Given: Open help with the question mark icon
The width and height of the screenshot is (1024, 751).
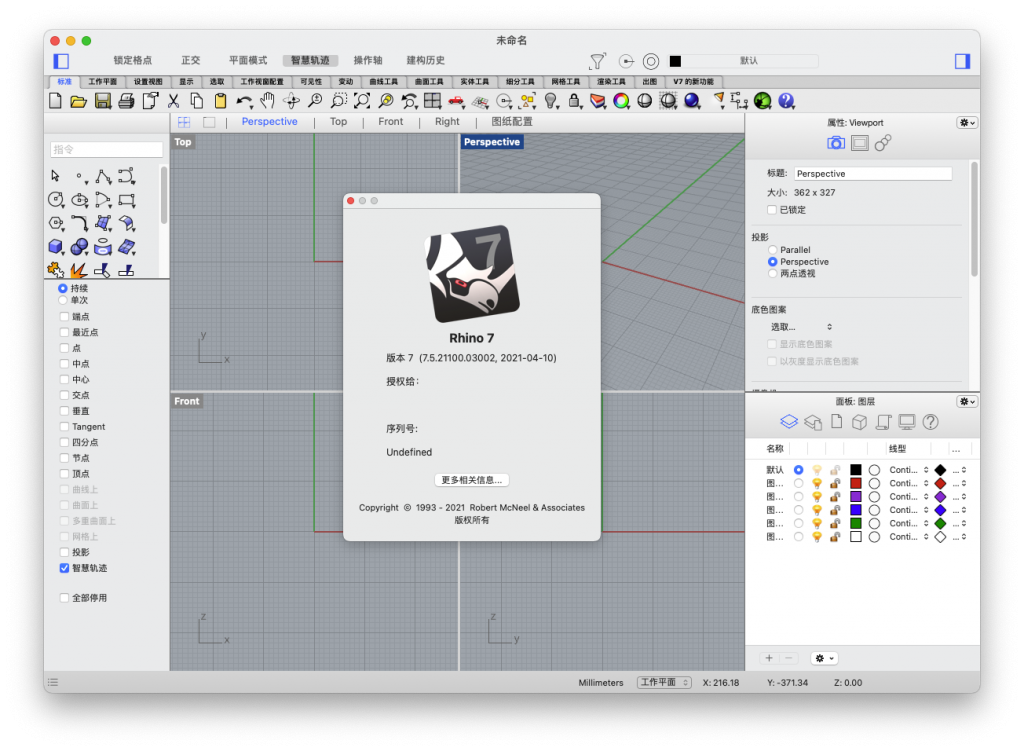Looking at the screenshot, I should click(786, 101).
